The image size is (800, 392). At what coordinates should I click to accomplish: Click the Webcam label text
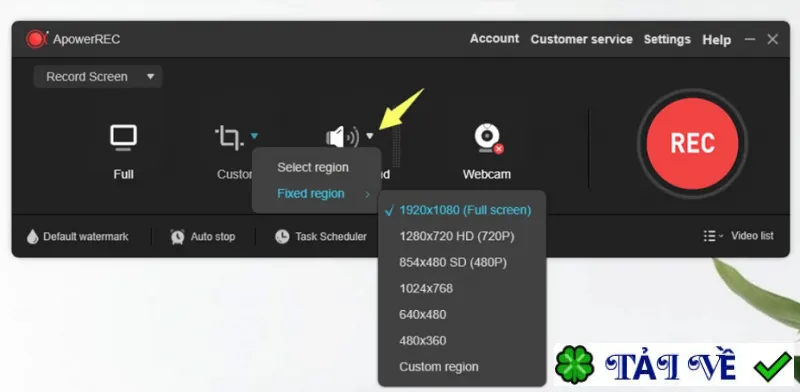pos(487,174)
